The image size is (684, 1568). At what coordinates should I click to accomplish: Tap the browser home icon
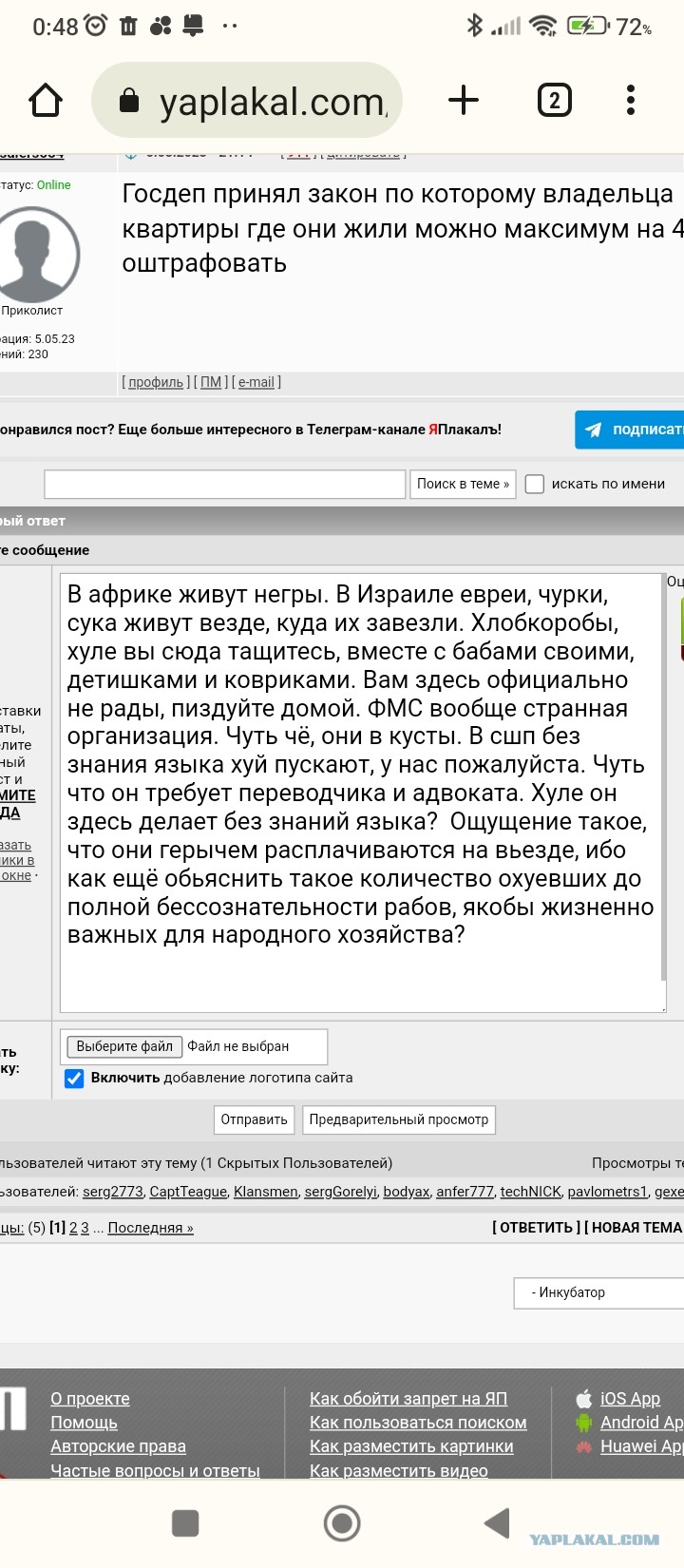(46, 100)
